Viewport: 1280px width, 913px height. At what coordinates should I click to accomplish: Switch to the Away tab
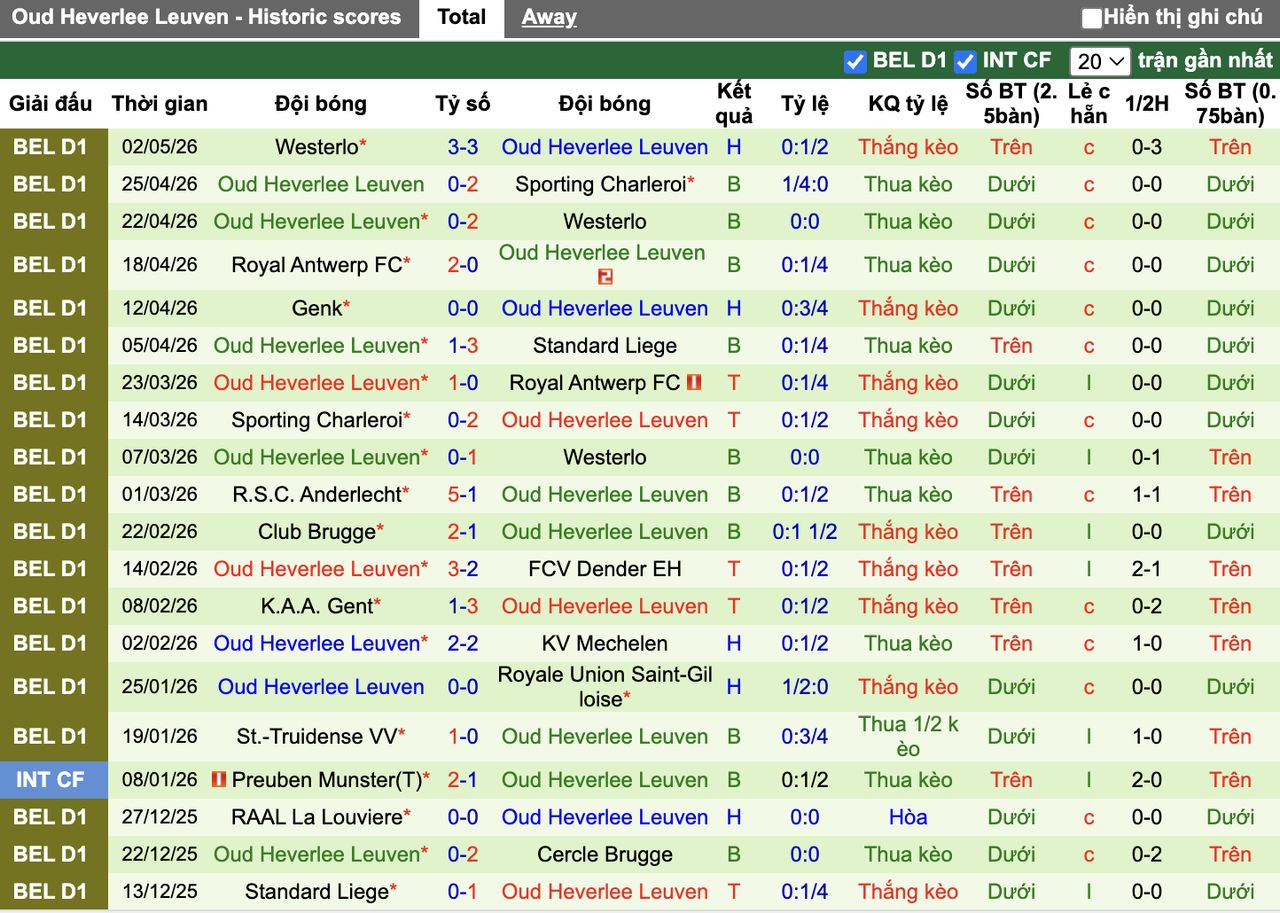[549, 17]
